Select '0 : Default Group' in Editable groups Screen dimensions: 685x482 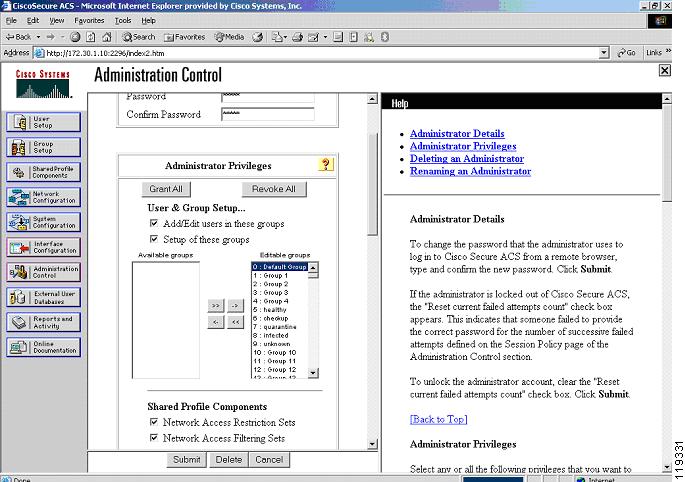point(280,267)
